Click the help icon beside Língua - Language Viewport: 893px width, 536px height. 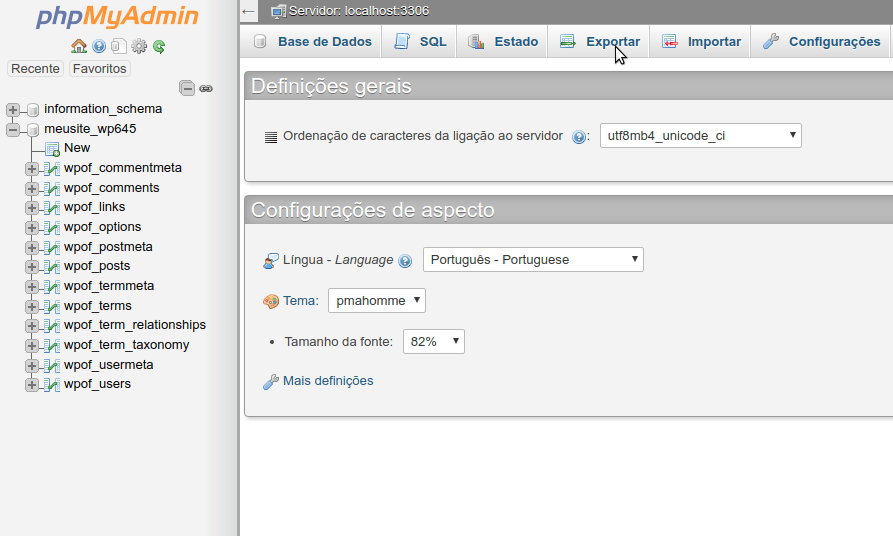pyautogui.click(x=405, y=261)
